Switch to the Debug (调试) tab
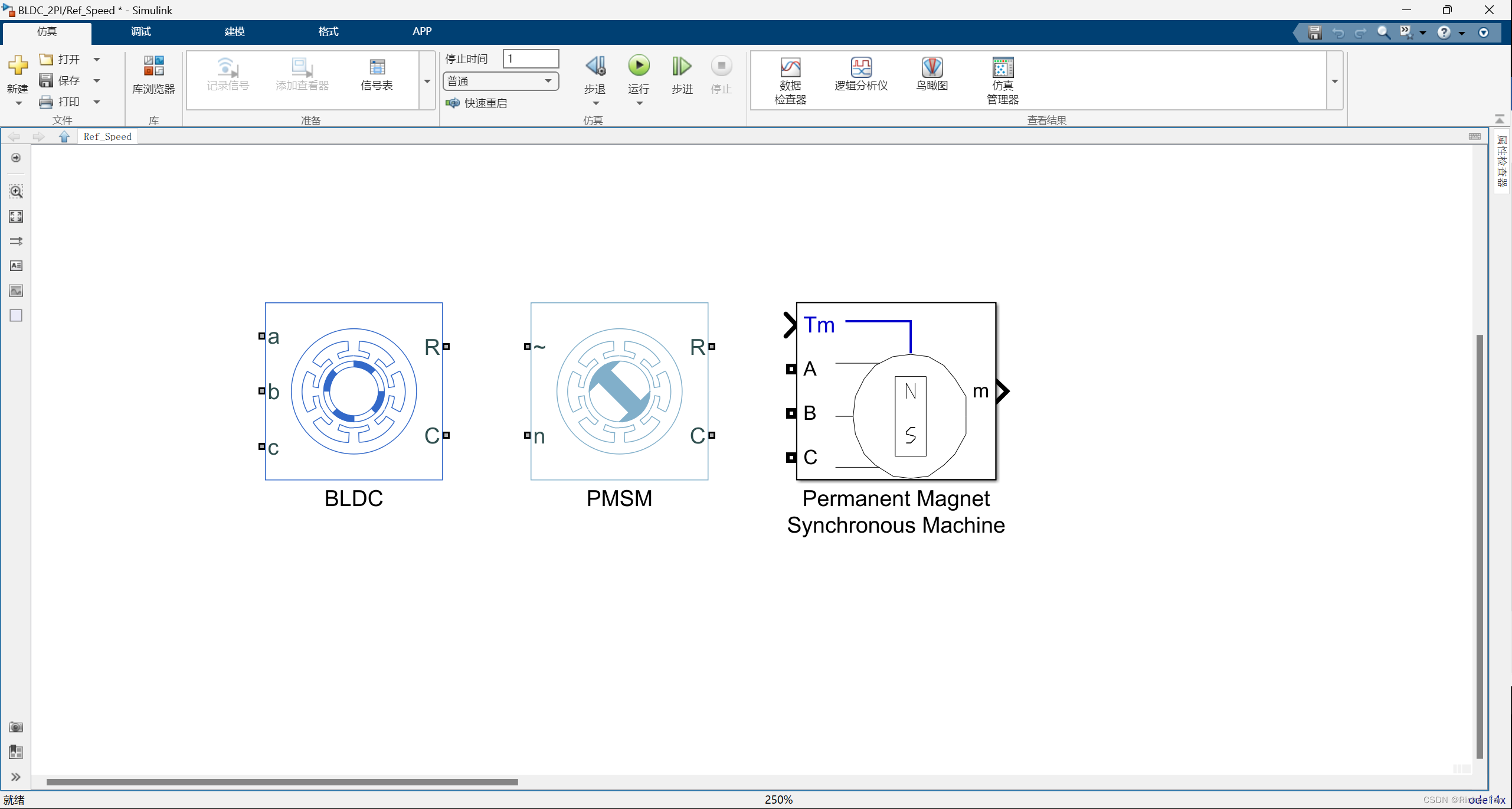 (x=140, y=31)
